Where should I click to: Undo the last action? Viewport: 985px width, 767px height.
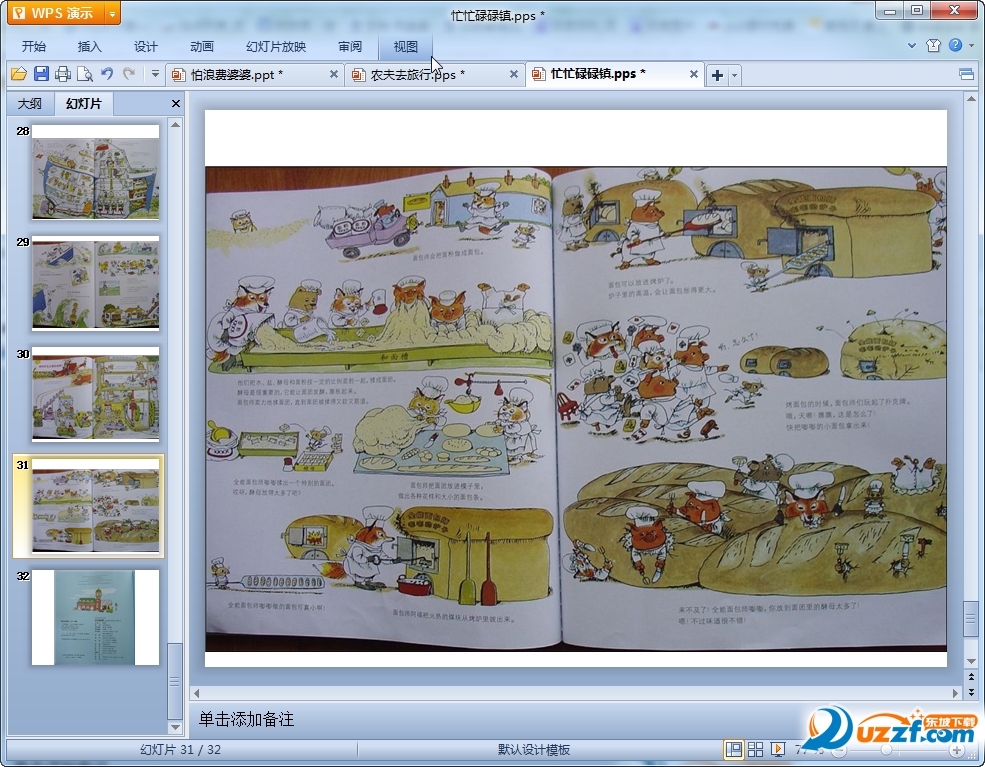coord(107,74)
